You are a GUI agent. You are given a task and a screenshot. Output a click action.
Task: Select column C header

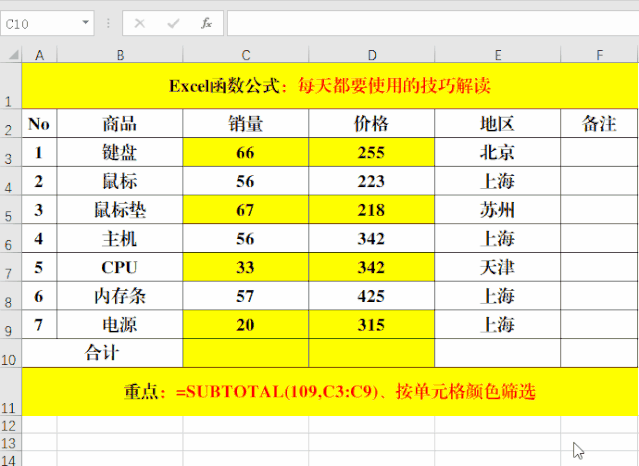(246, 55)
